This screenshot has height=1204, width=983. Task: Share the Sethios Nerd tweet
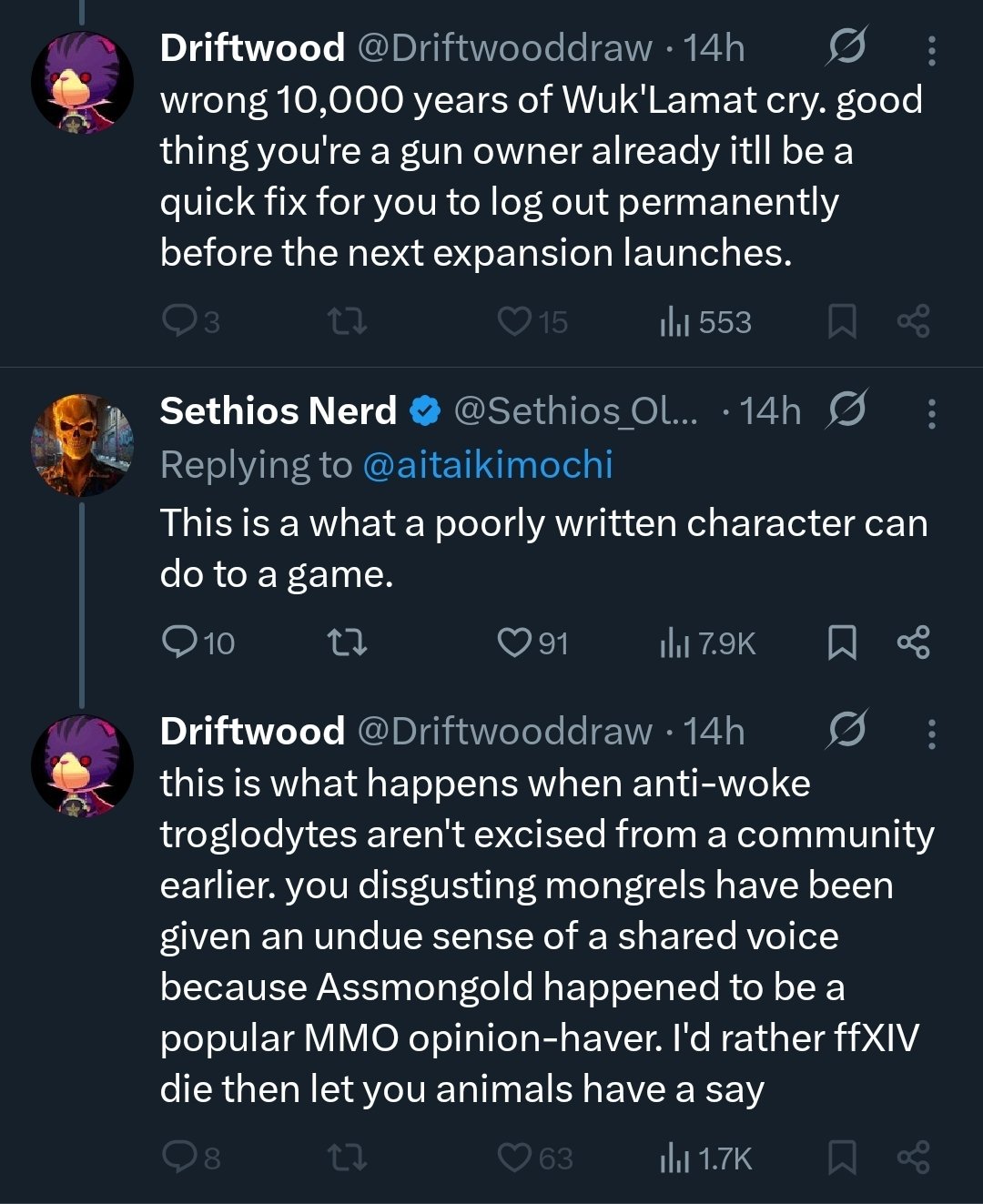(913, 643)
